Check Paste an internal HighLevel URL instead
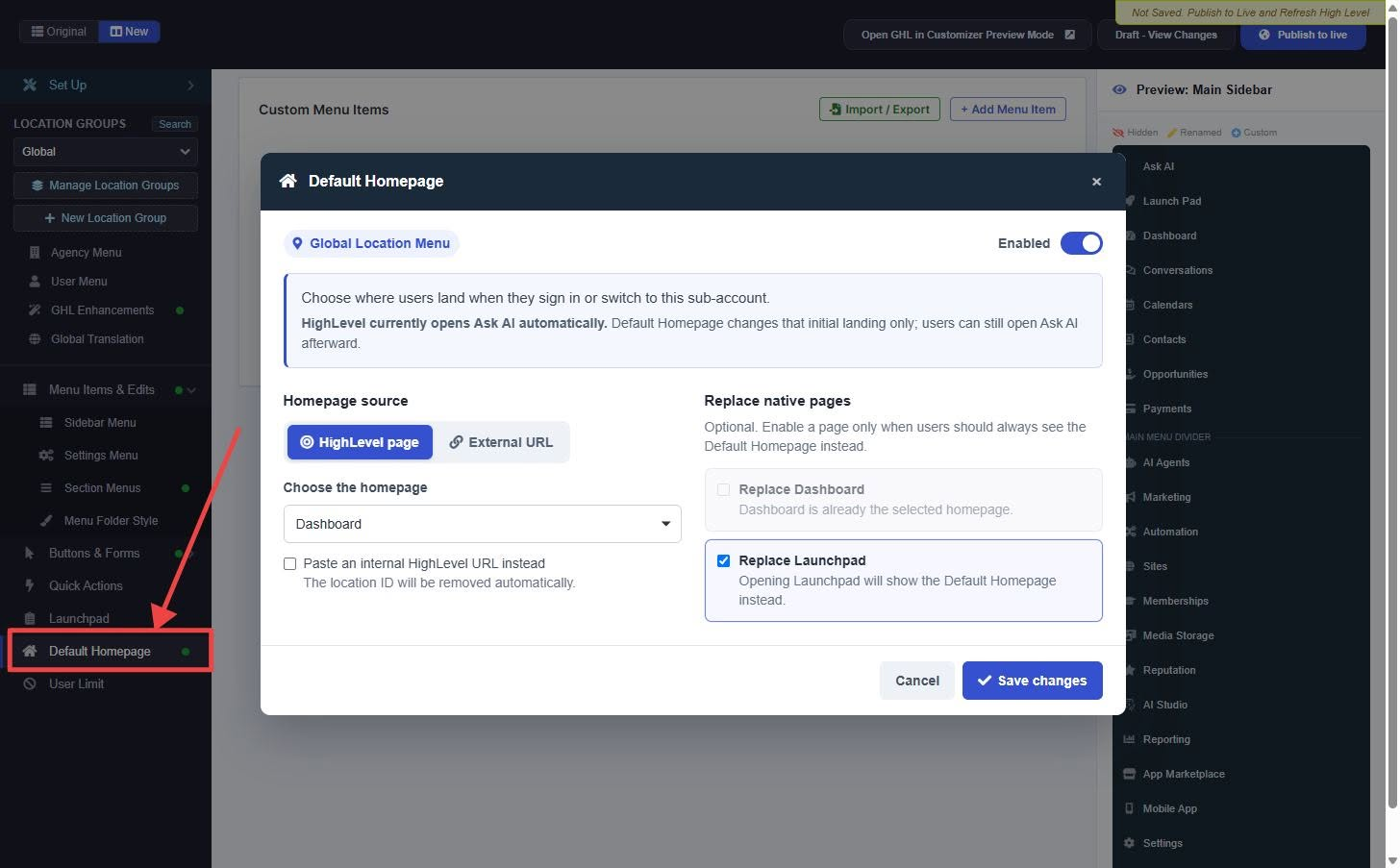The image size is (1400, 868). [289, 563]
